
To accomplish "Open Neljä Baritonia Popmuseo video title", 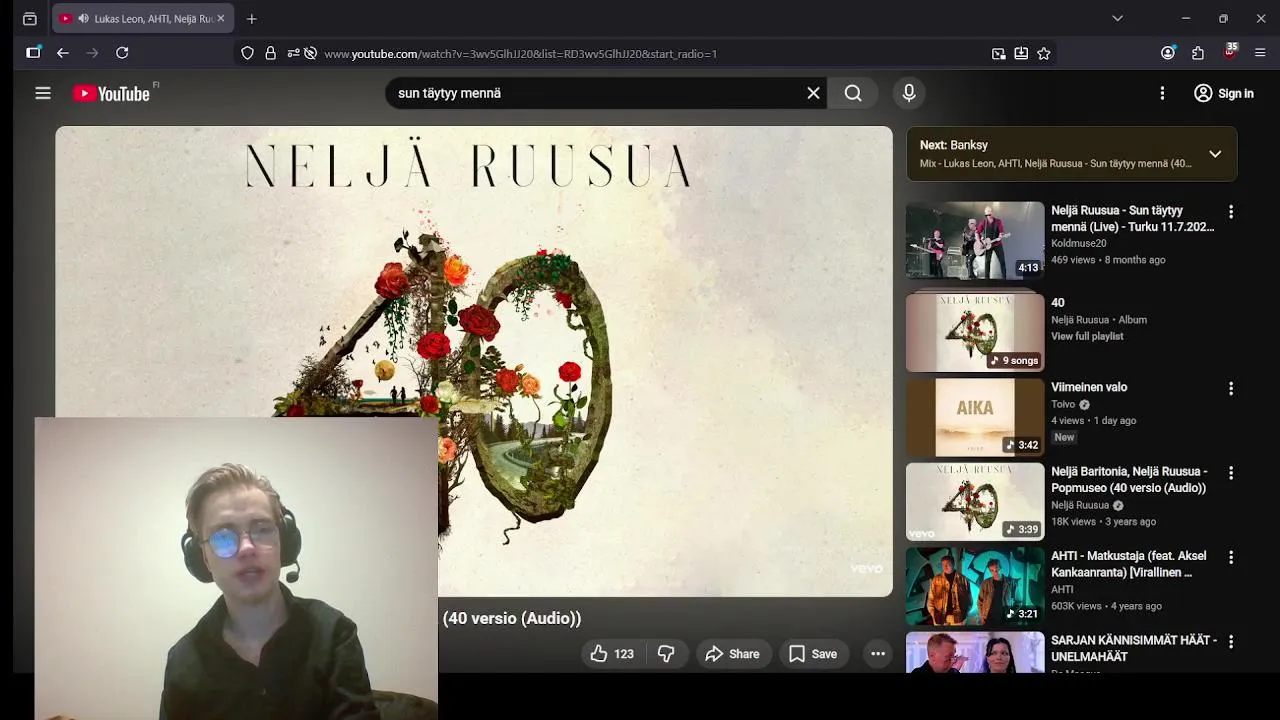I will coord(1130,480).
